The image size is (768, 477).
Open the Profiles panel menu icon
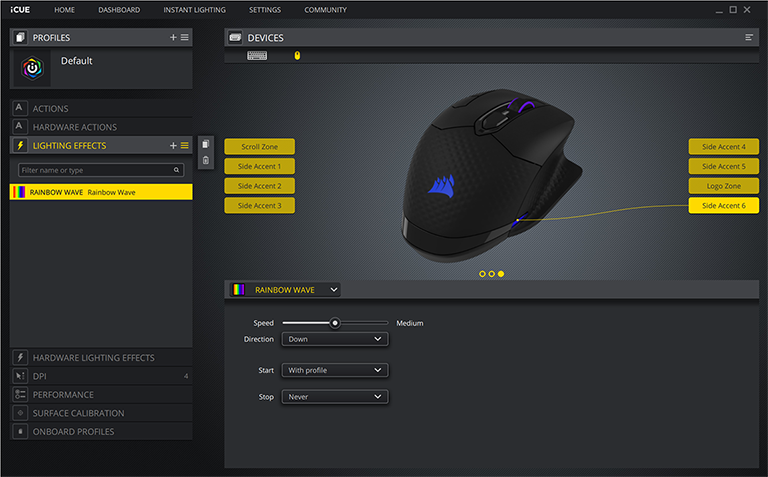(x=185, y=37)
